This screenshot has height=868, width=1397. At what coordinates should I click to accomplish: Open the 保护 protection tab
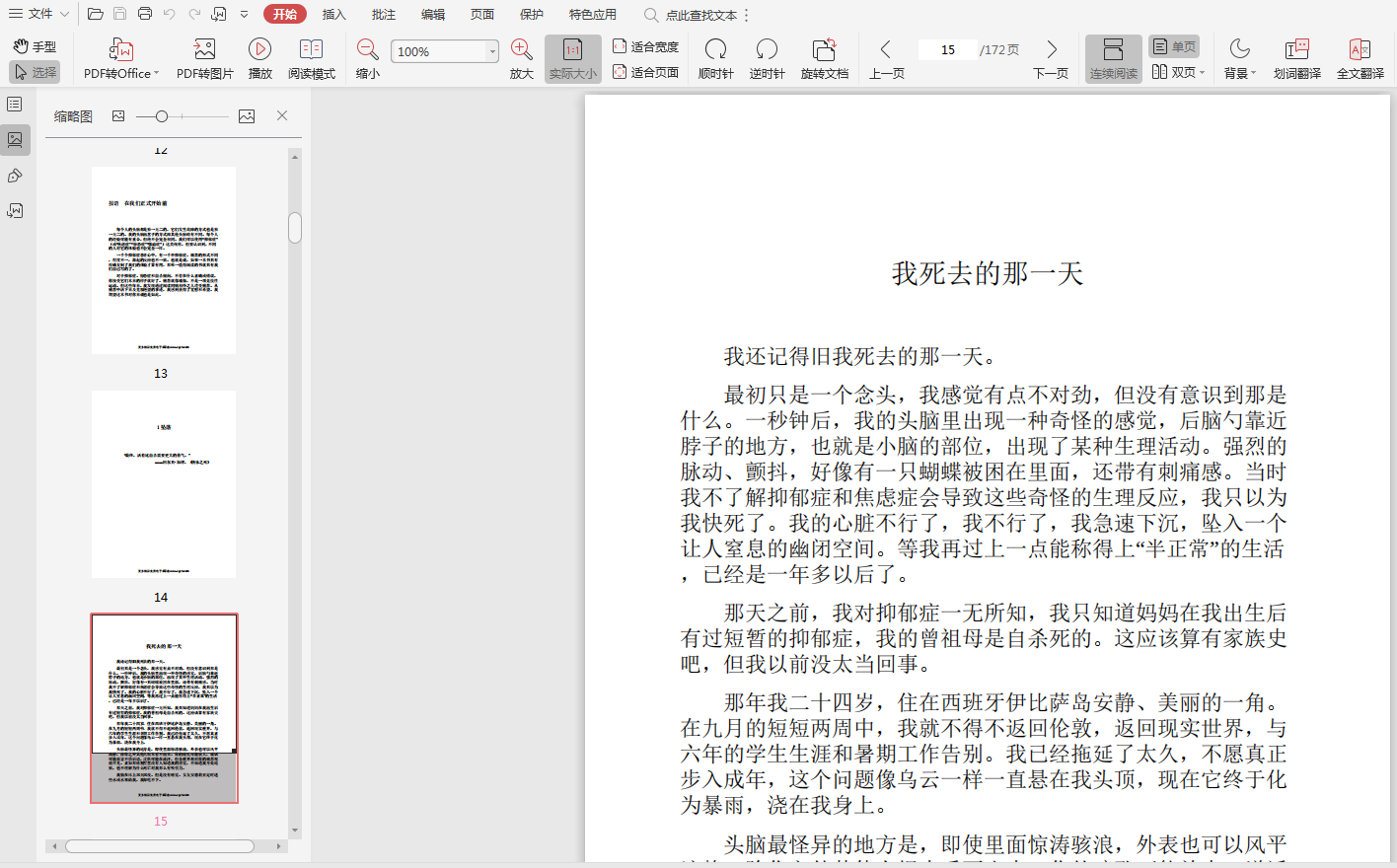tap(532, 15)
